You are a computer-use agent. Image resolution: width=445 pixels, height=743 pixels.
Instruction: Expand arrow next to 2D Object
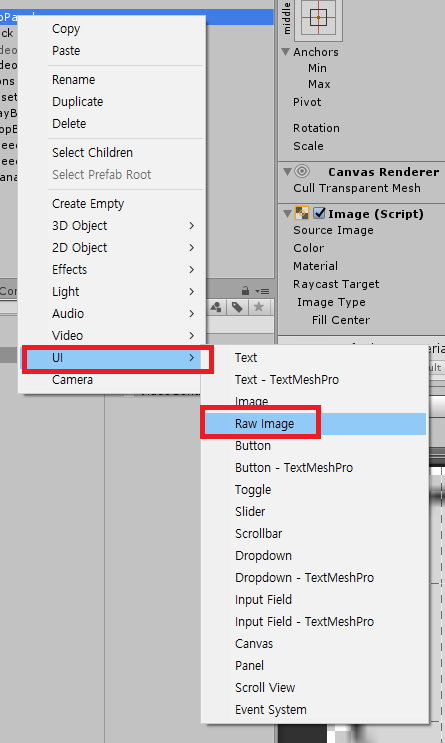[x=191, y=247]
